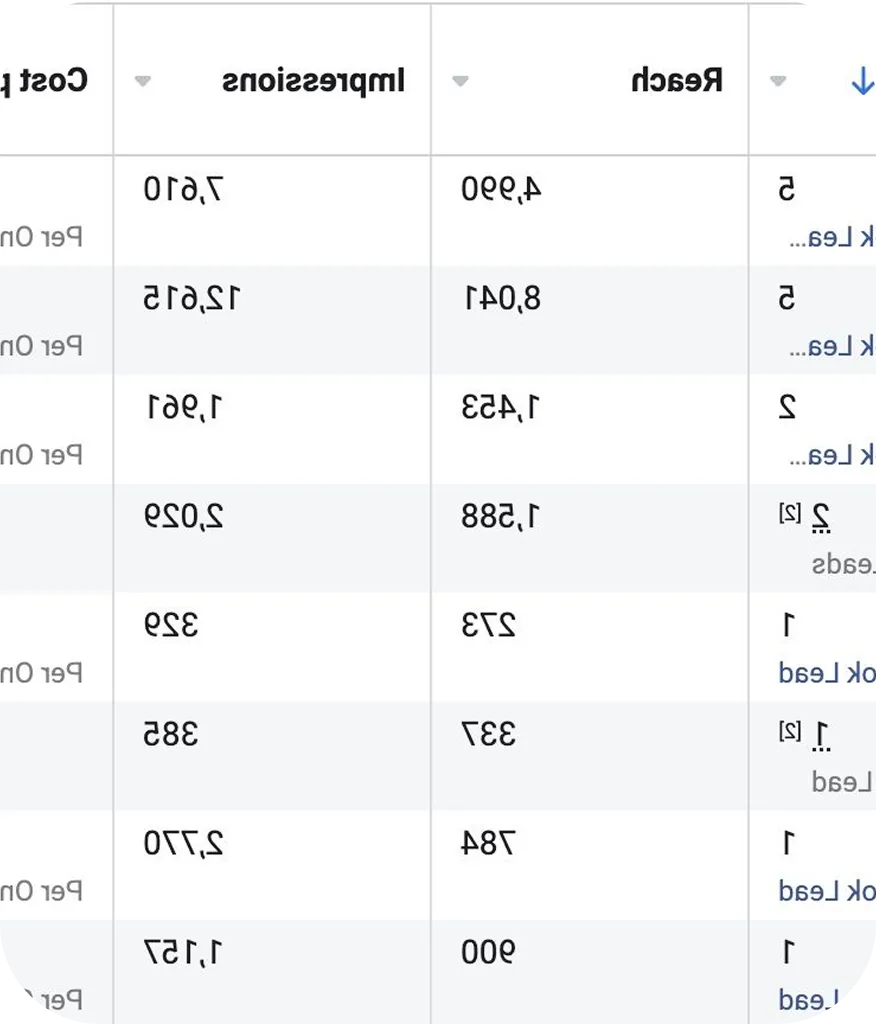Open the Lead link in the 1,453 reach row
The image size is (876, 1024).
(x=832, y=455)
